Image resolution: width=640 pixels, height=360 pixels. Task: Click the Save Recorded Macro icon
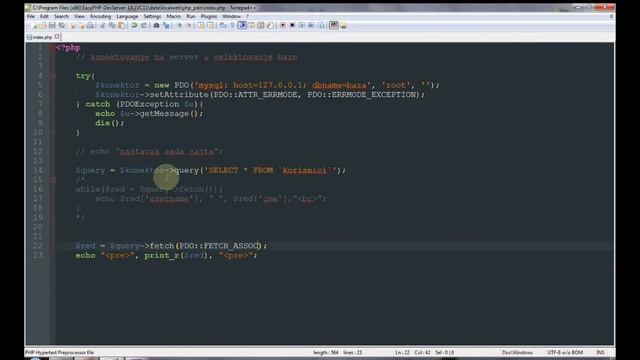321,25
